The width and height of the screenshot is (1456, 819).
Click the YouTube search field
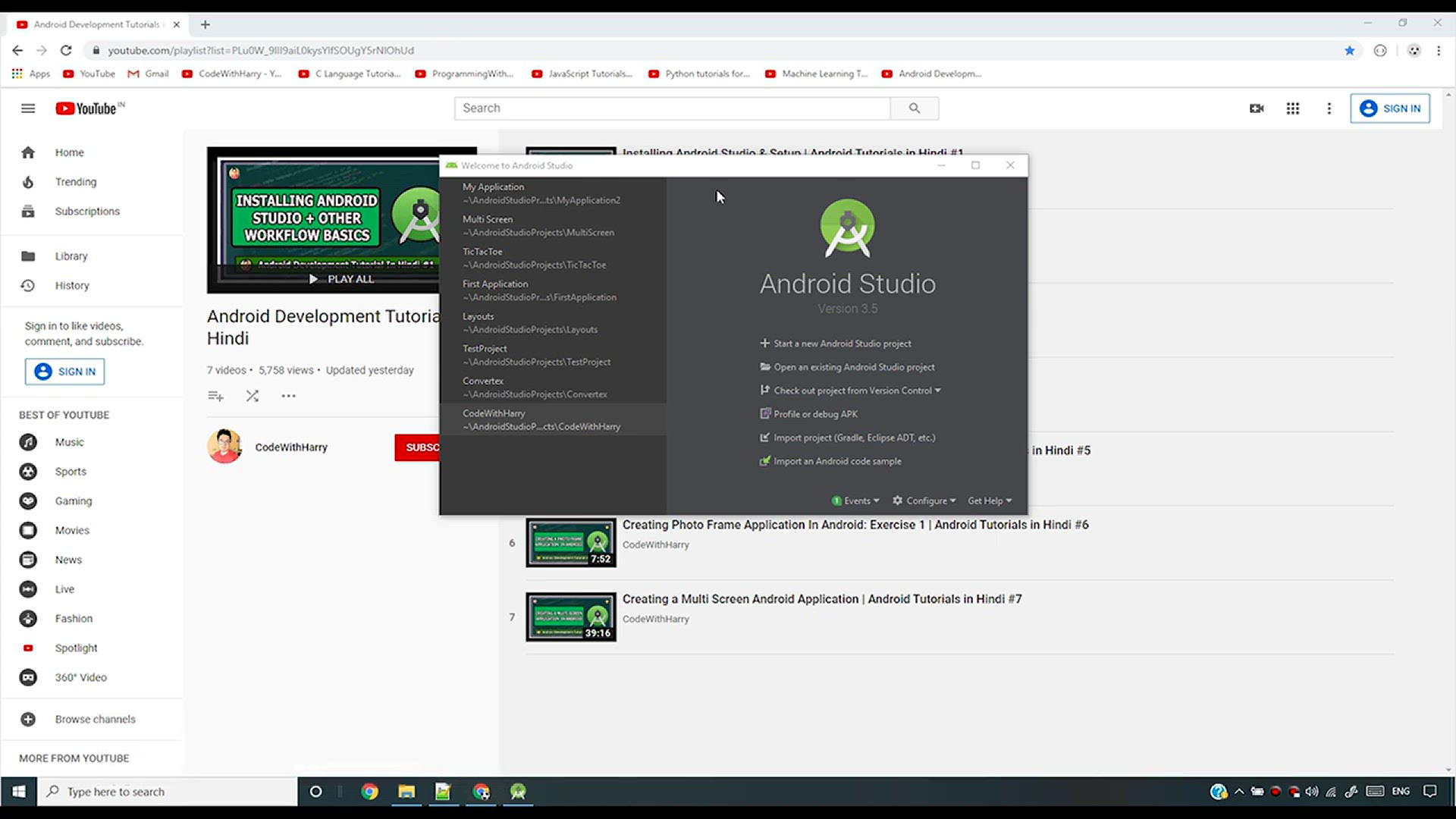click(x=672, y=108)
